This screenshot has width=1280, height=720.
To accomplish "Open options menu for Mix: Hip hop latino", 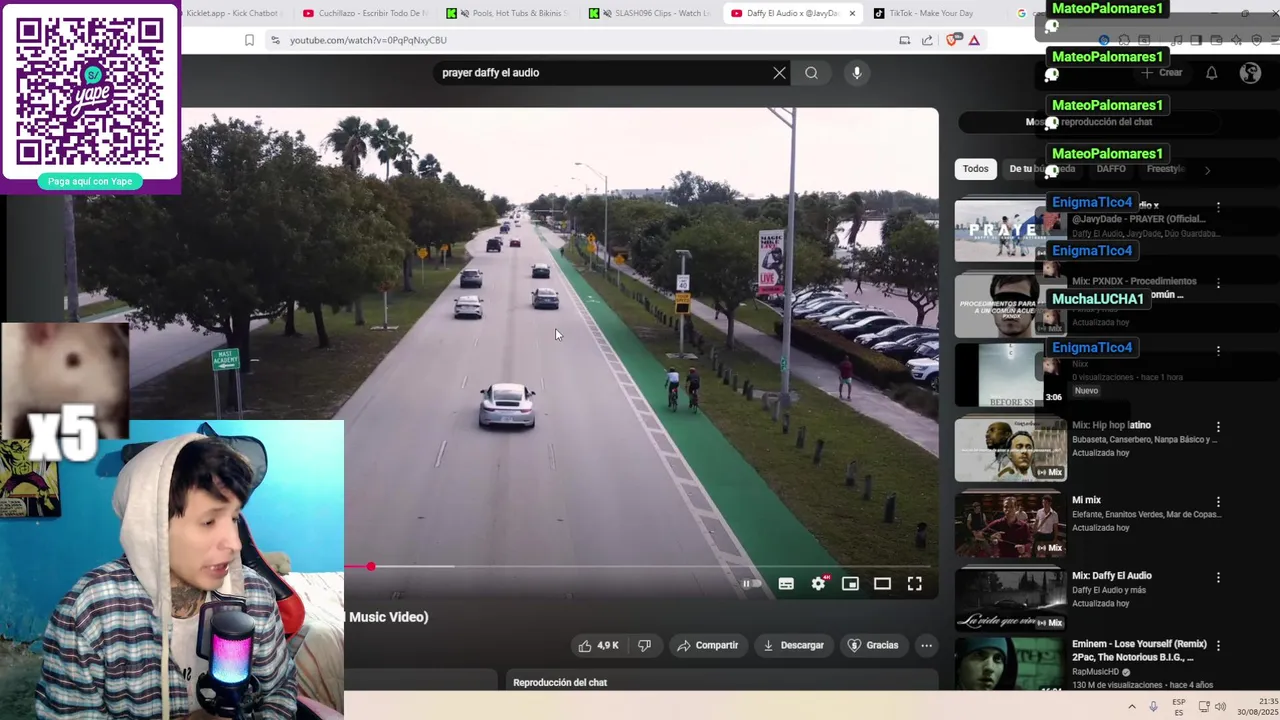I will pos(1218,427).
